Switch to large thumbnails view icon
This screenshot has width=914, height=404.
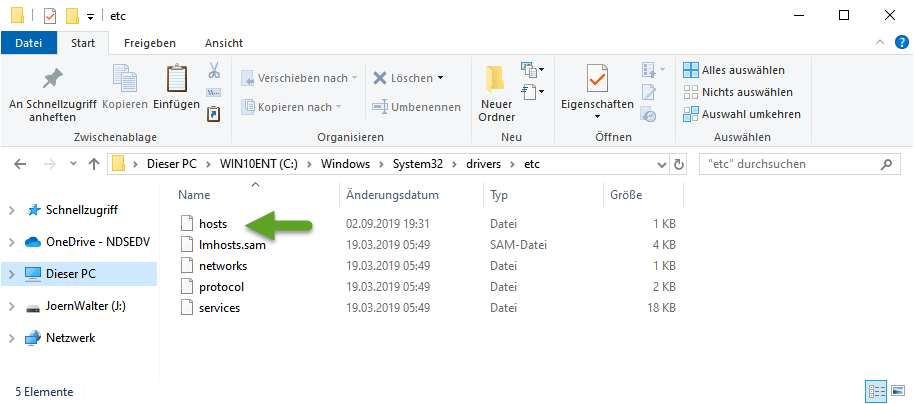click(895, 391)
